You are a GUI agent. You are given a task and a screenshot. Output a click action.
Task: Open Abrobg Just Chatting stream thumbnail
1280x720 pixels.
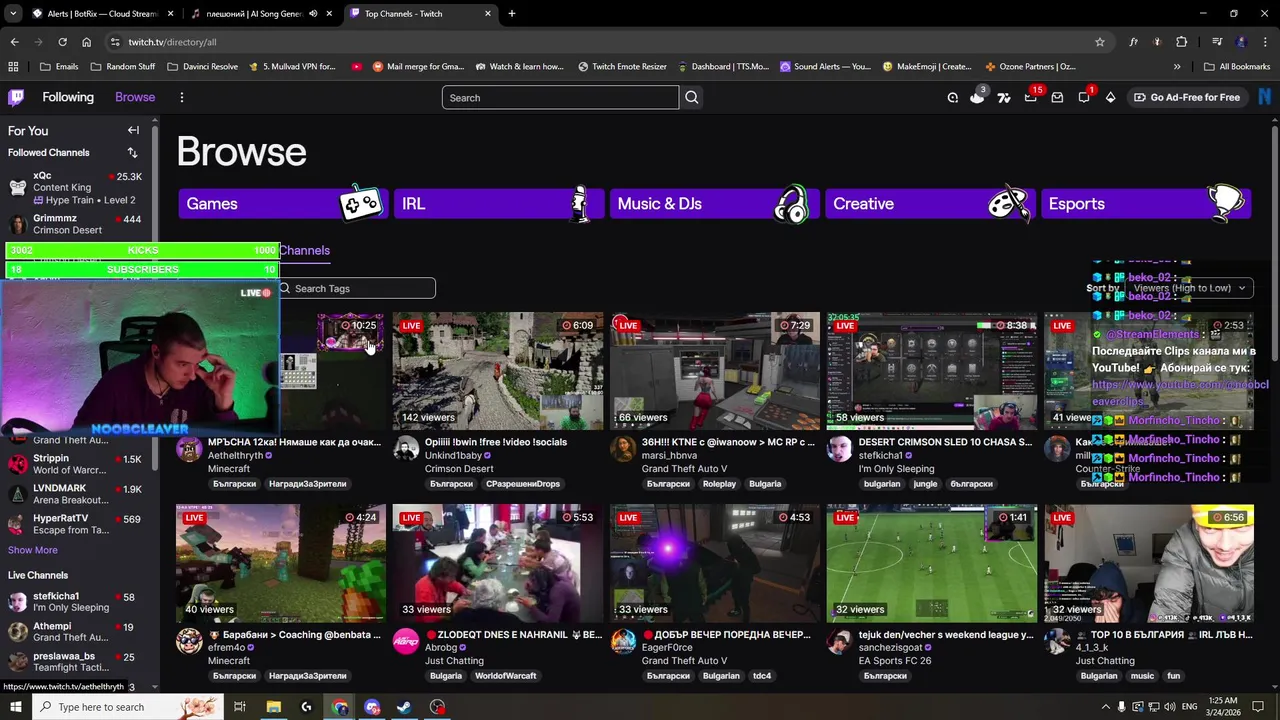tap(498, 563)
